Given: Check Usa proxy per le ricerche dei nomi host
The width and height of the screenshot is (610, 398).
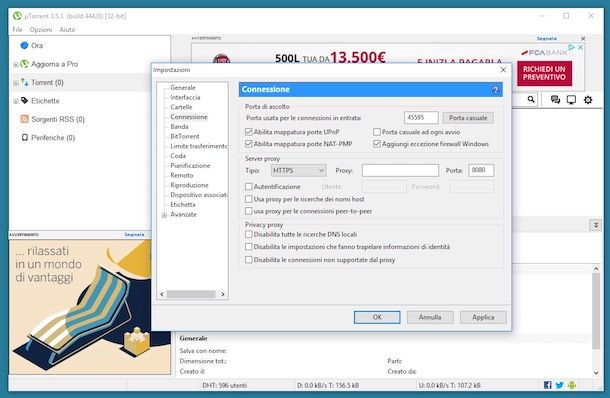Looking at the screenshot, I should [249, 199].
